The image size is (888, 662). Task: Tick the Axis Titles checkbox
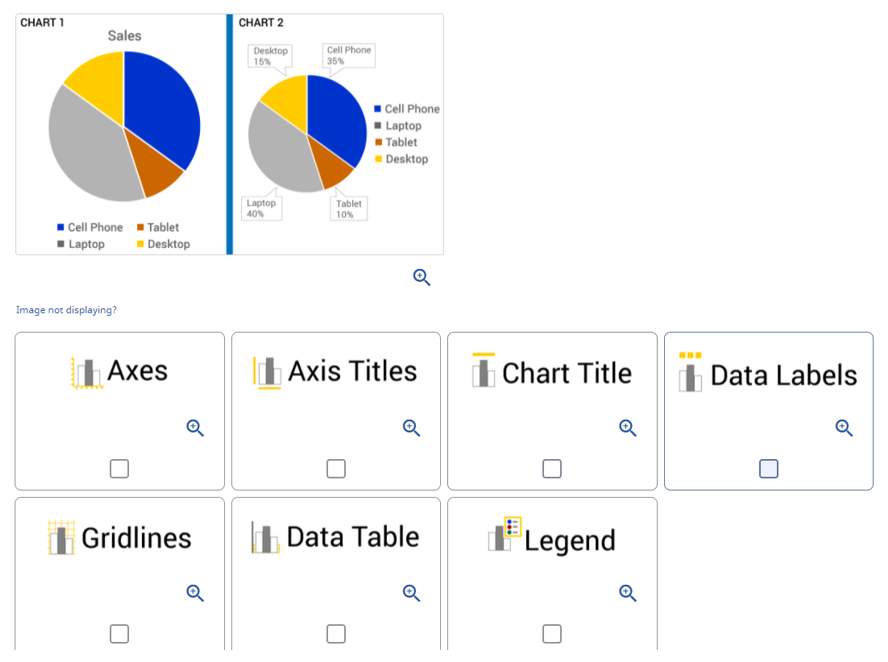[335, 468]
